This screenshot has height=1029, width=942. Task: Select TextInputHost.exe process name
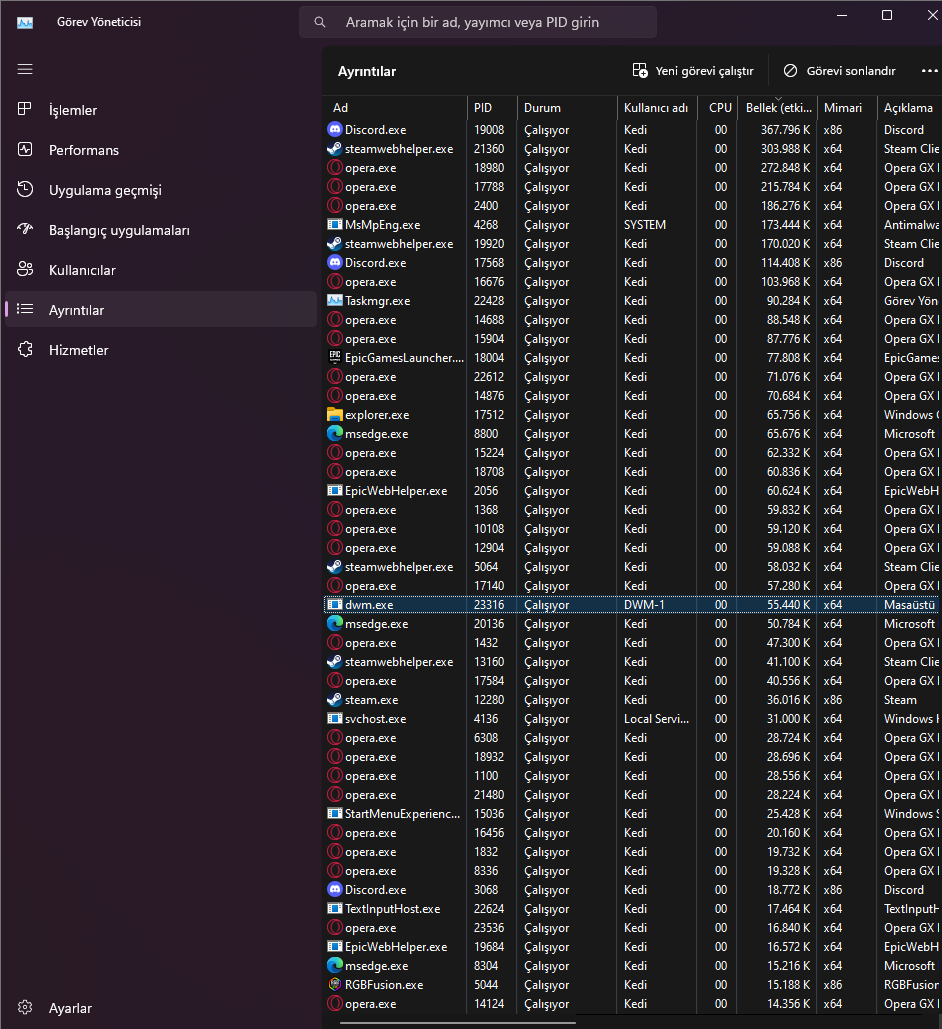click(x=393, y=909)
